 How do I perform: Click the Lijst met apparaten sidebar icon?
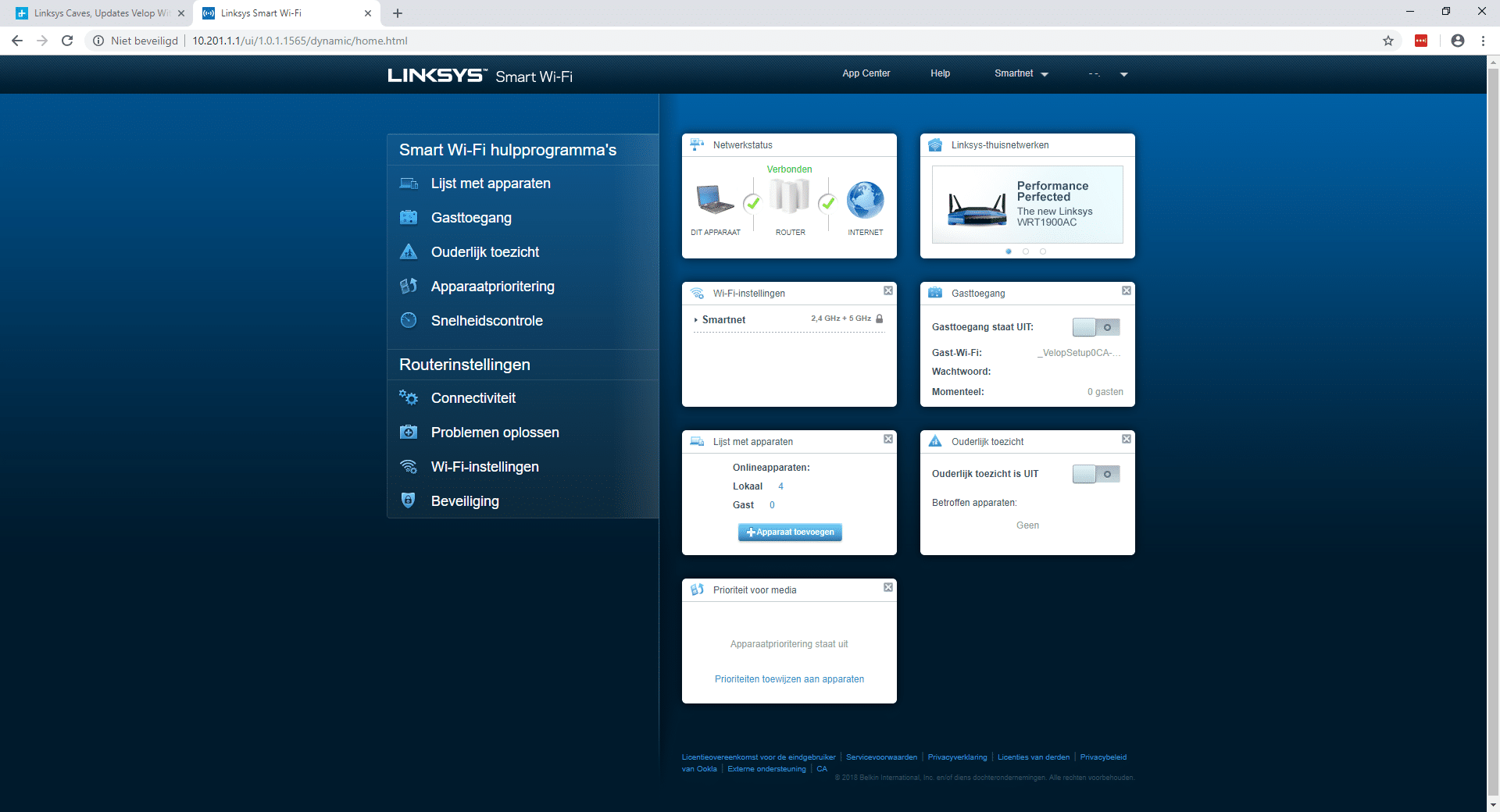click(409, 183)
